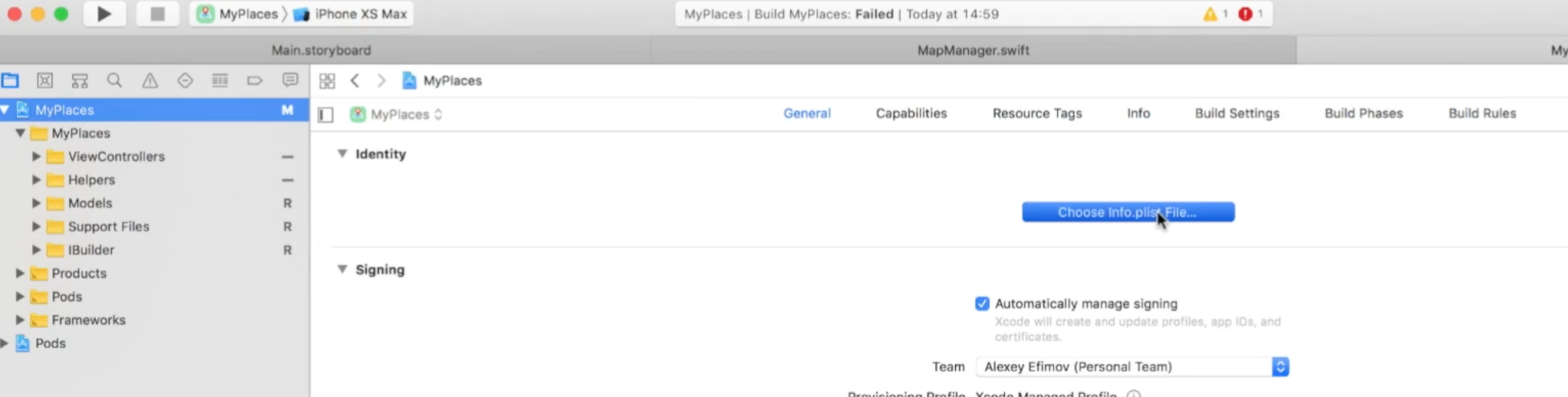Expand the Pods project at bottom
This screenshot has height=397, width=1568.
[5, 343]
